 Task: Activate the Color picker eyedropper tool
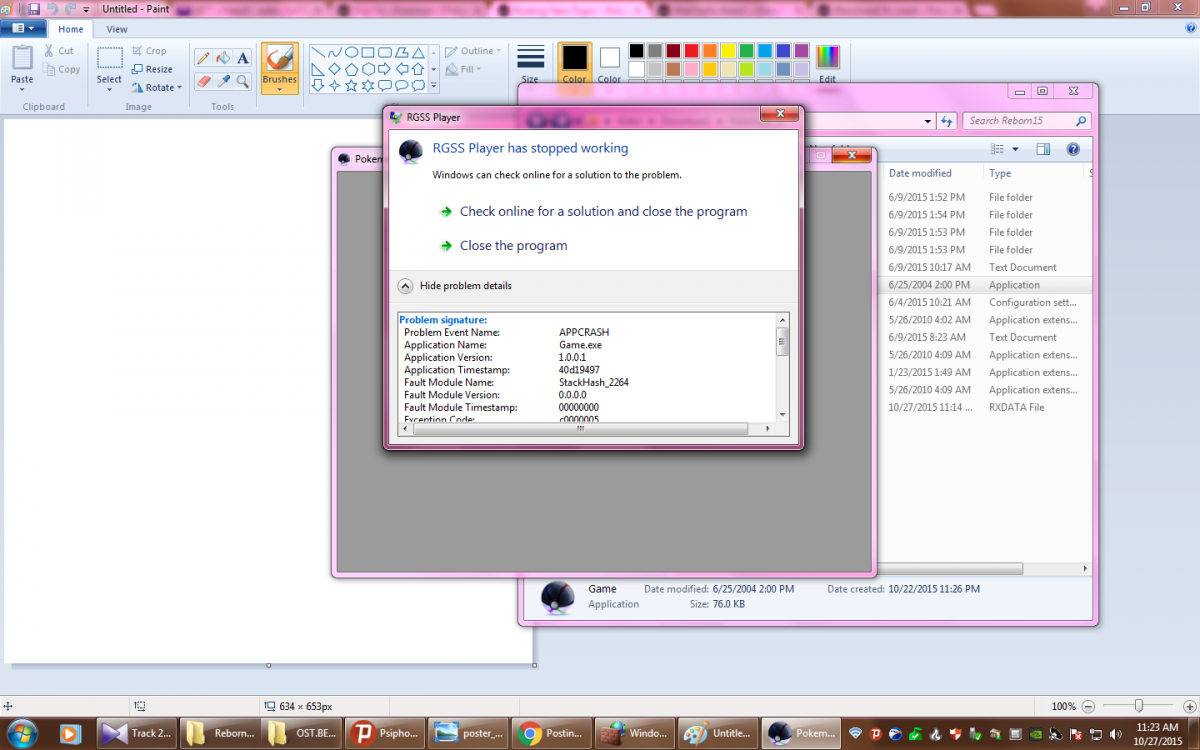point(223,81)
